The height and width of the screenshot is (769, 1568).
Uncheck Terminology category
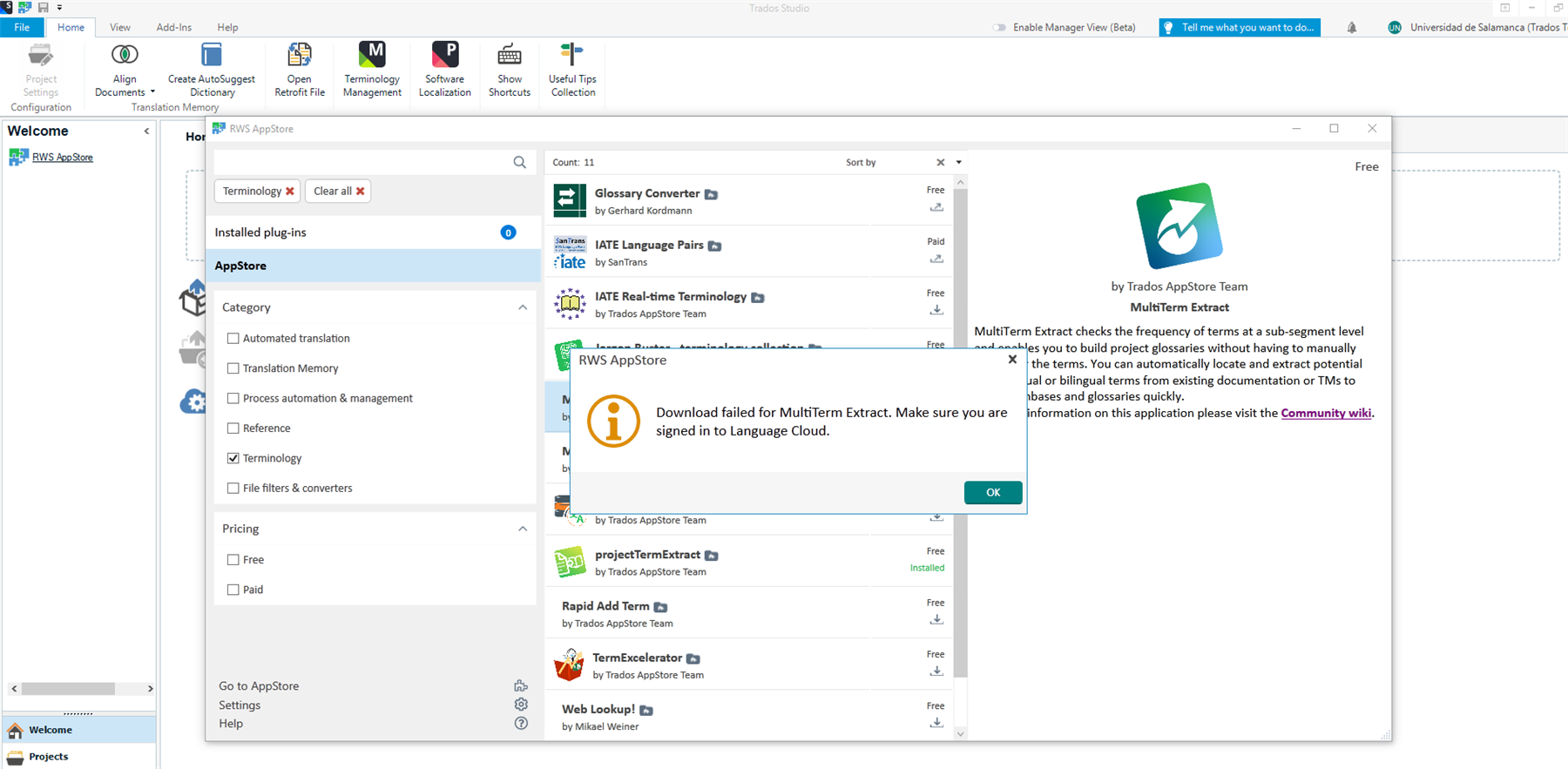tap(233, 458)
